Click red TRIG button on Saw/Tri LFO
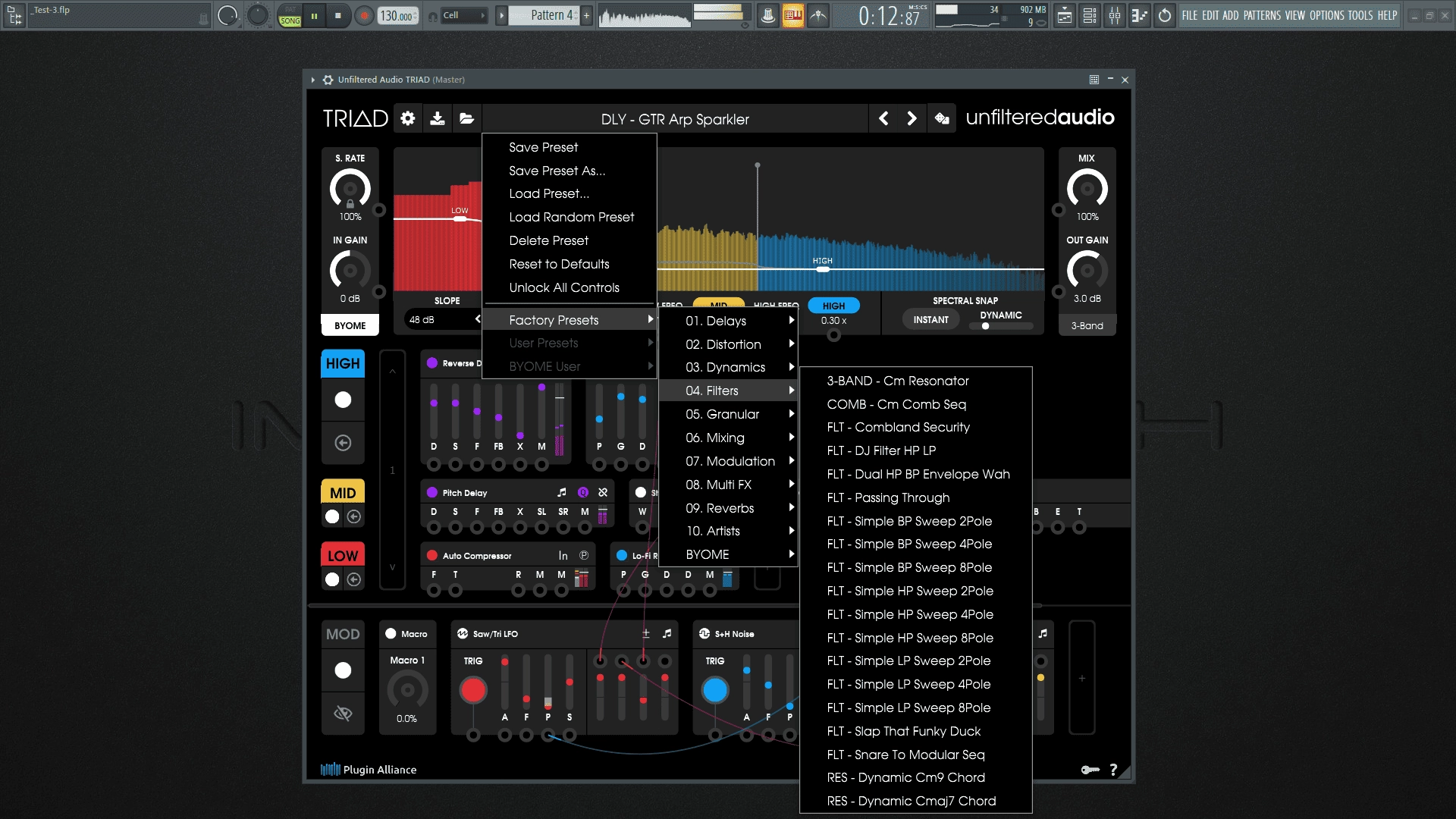 [473, 690]
